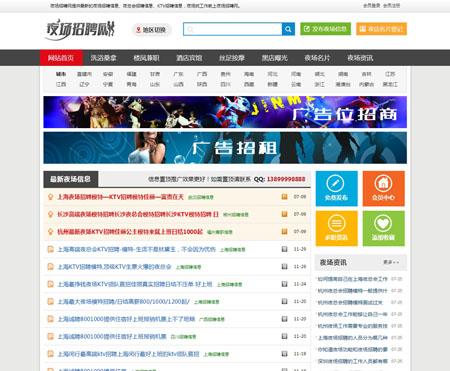450x371 pixels.
Task: Click lightbulb icon on the 杭州最新夜场KTV listing
Action: coord(50,232)
